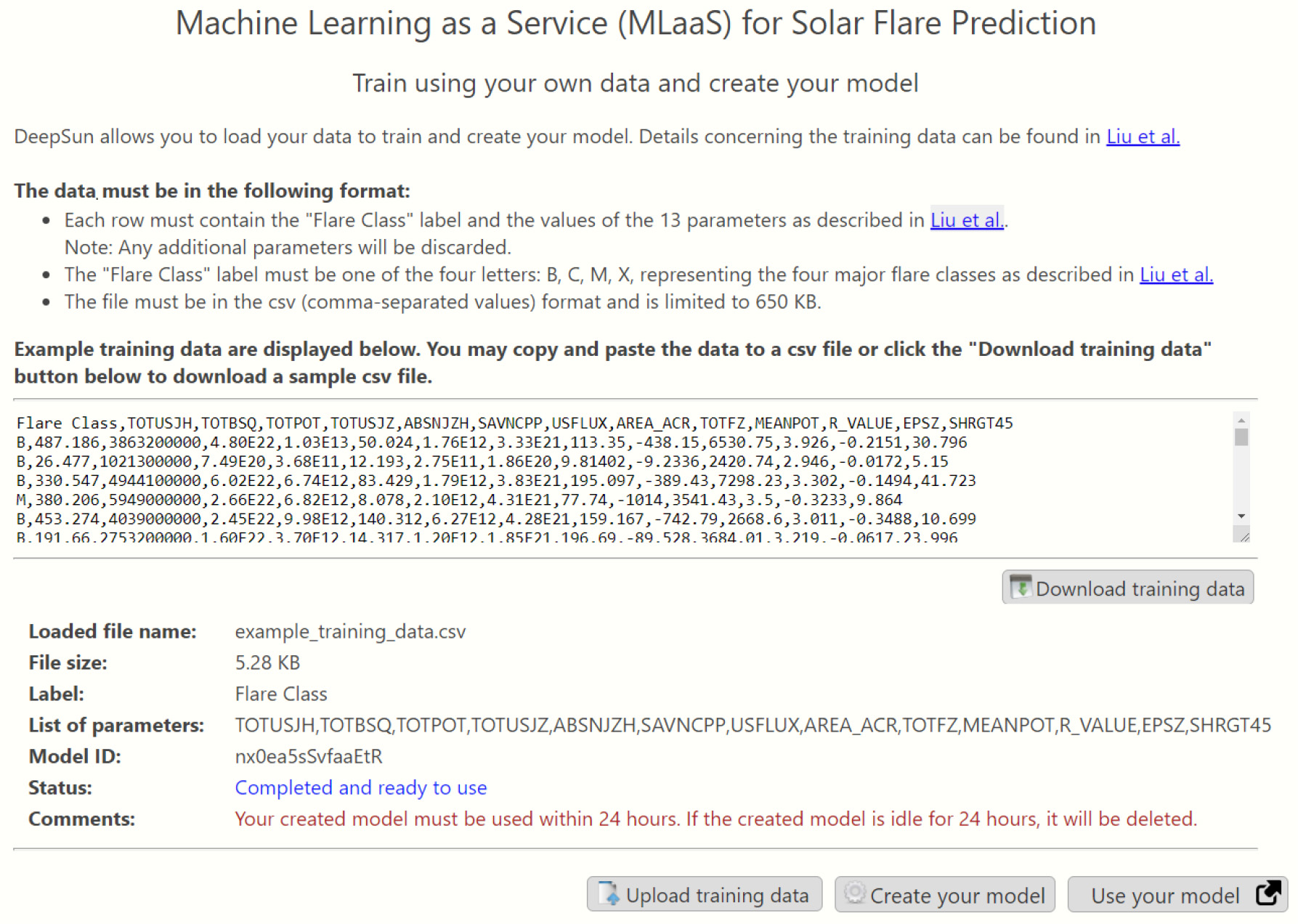Select the Model ID nx0ea5sSvfaaEtR

pos(308,756)
